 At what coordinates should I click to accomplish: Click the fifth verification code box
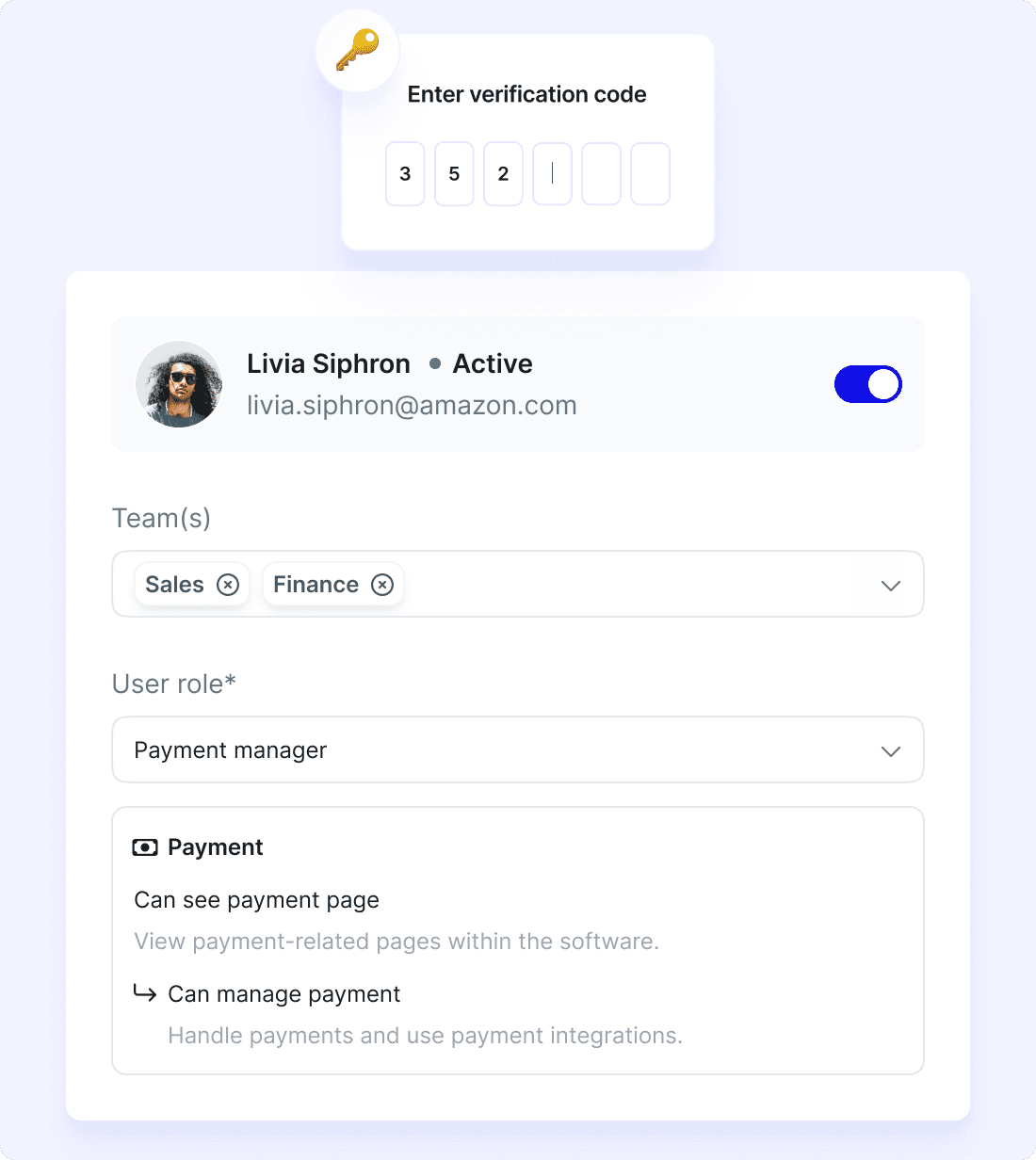click(601, 174)
